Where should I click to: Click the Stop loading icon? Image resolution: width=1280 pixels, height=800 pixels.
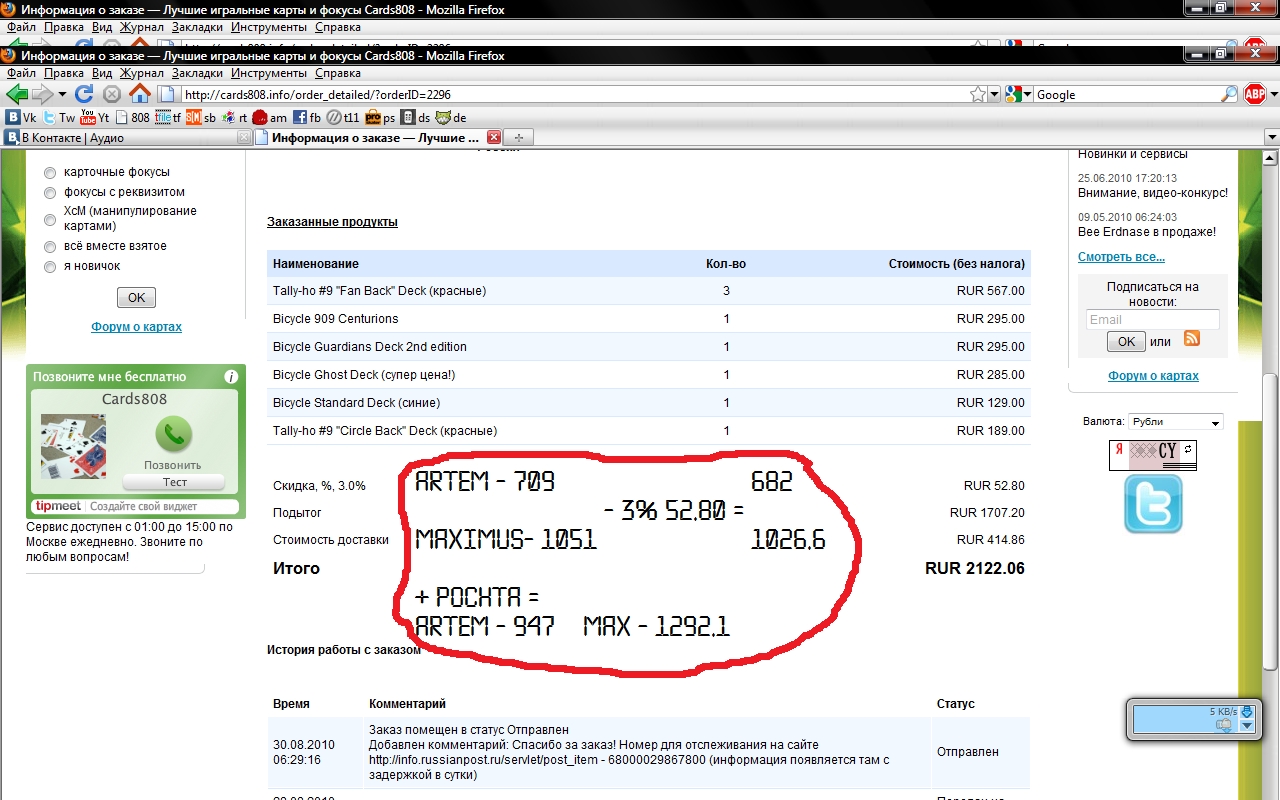point(112,94)
